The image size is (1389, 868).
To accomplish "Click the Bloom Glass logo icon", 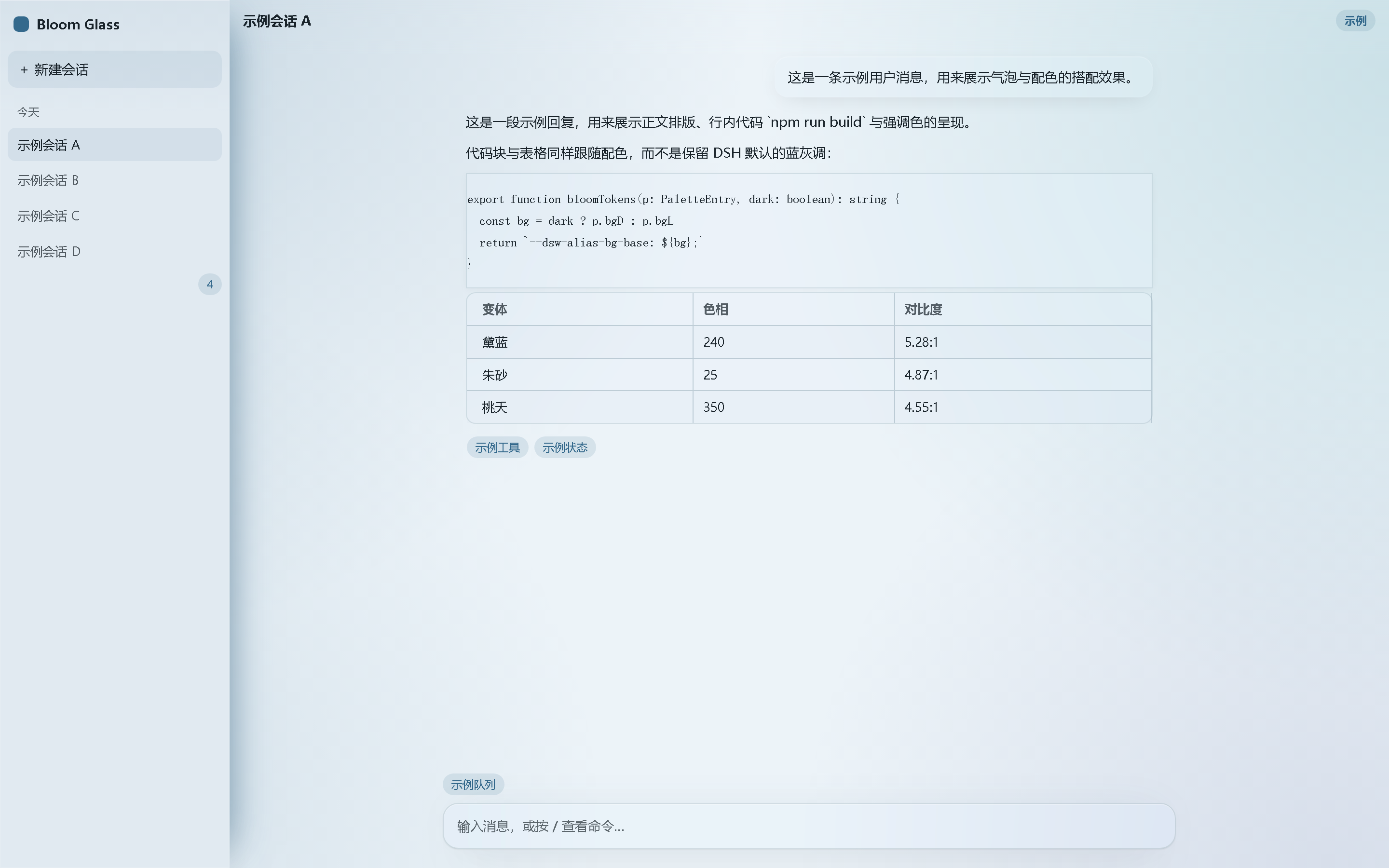I will point(21,24).
